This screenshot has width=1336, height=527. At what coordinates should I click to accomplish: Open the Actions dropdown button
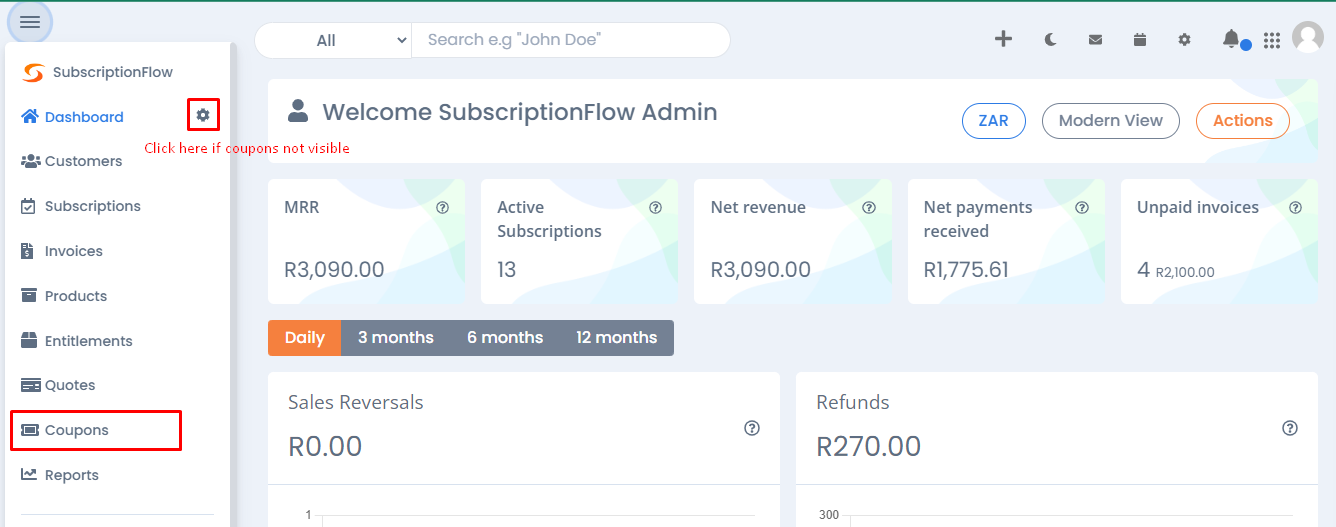click(1243, 120)
